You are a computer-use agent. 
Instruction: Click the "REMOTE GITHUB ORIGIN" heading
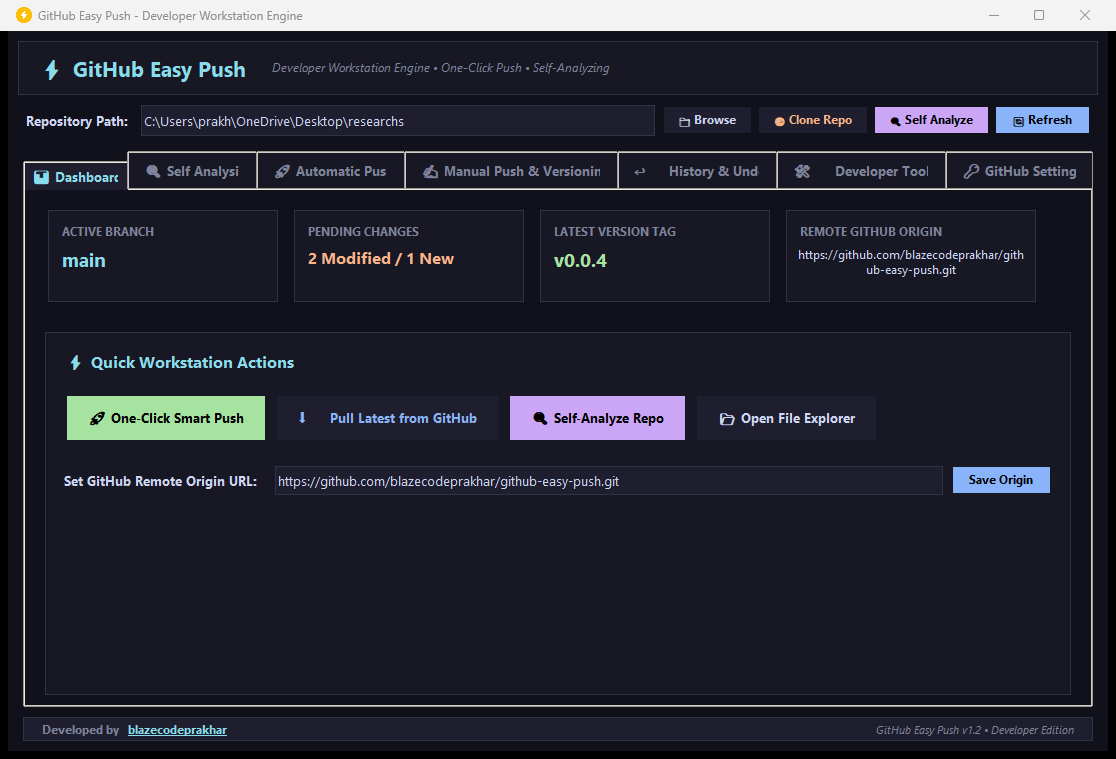click(870, 231)
